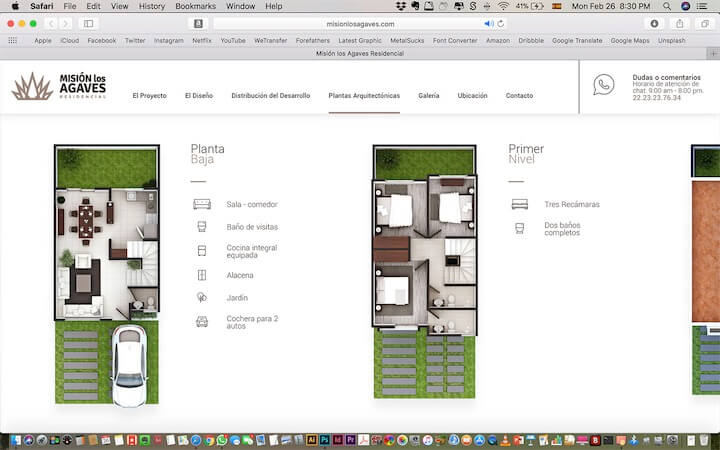The image size is (720, 450).
Task: Open the Safari share button
Action: pyautogui.click(x=679, y=23)
